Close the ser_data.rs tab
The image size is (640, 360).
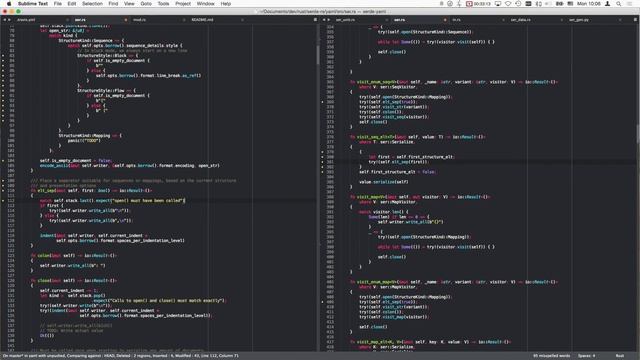point(561,20)
